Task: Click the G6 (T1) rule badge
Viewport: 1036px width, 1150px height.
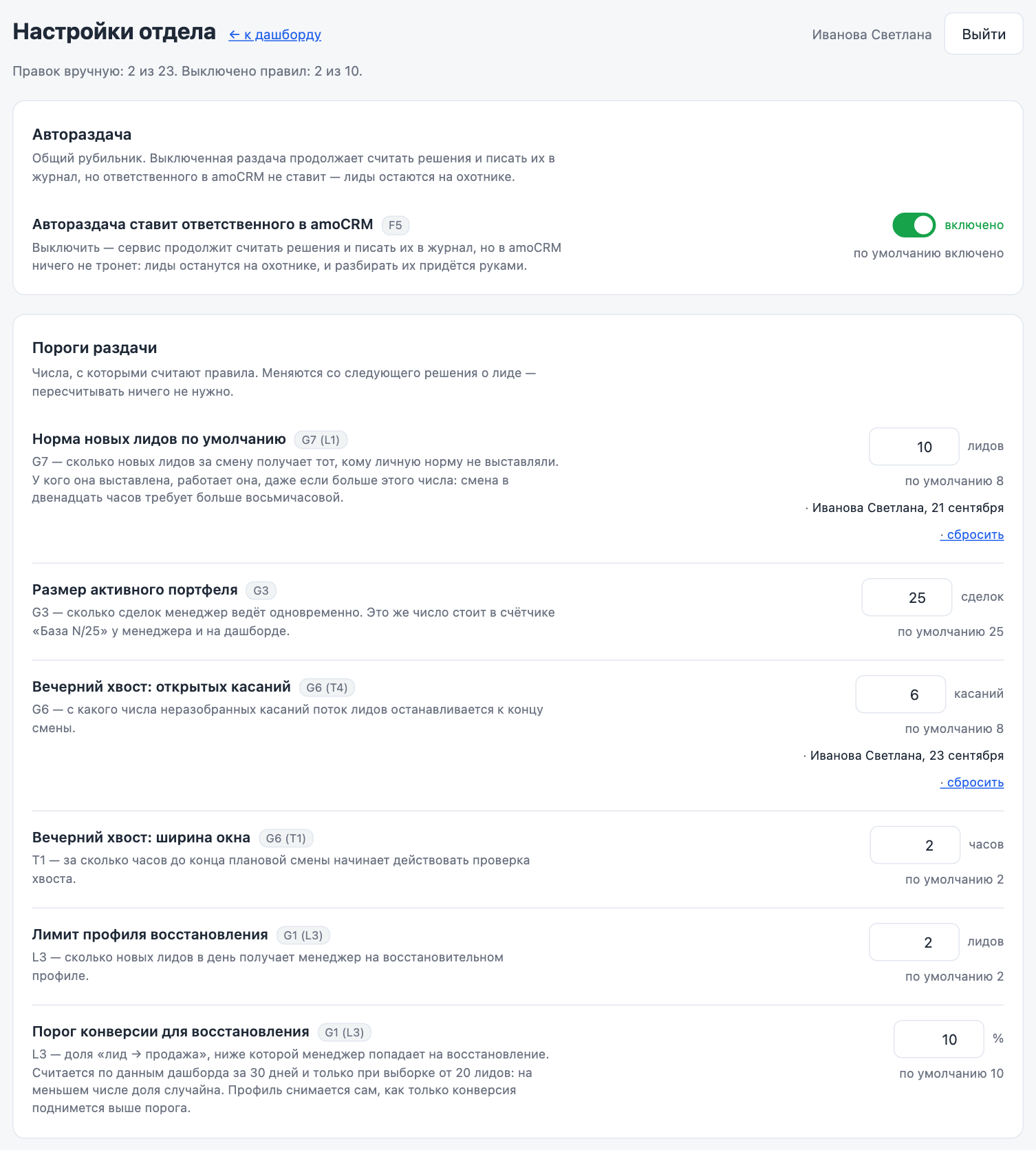Action: pos(286,838)
